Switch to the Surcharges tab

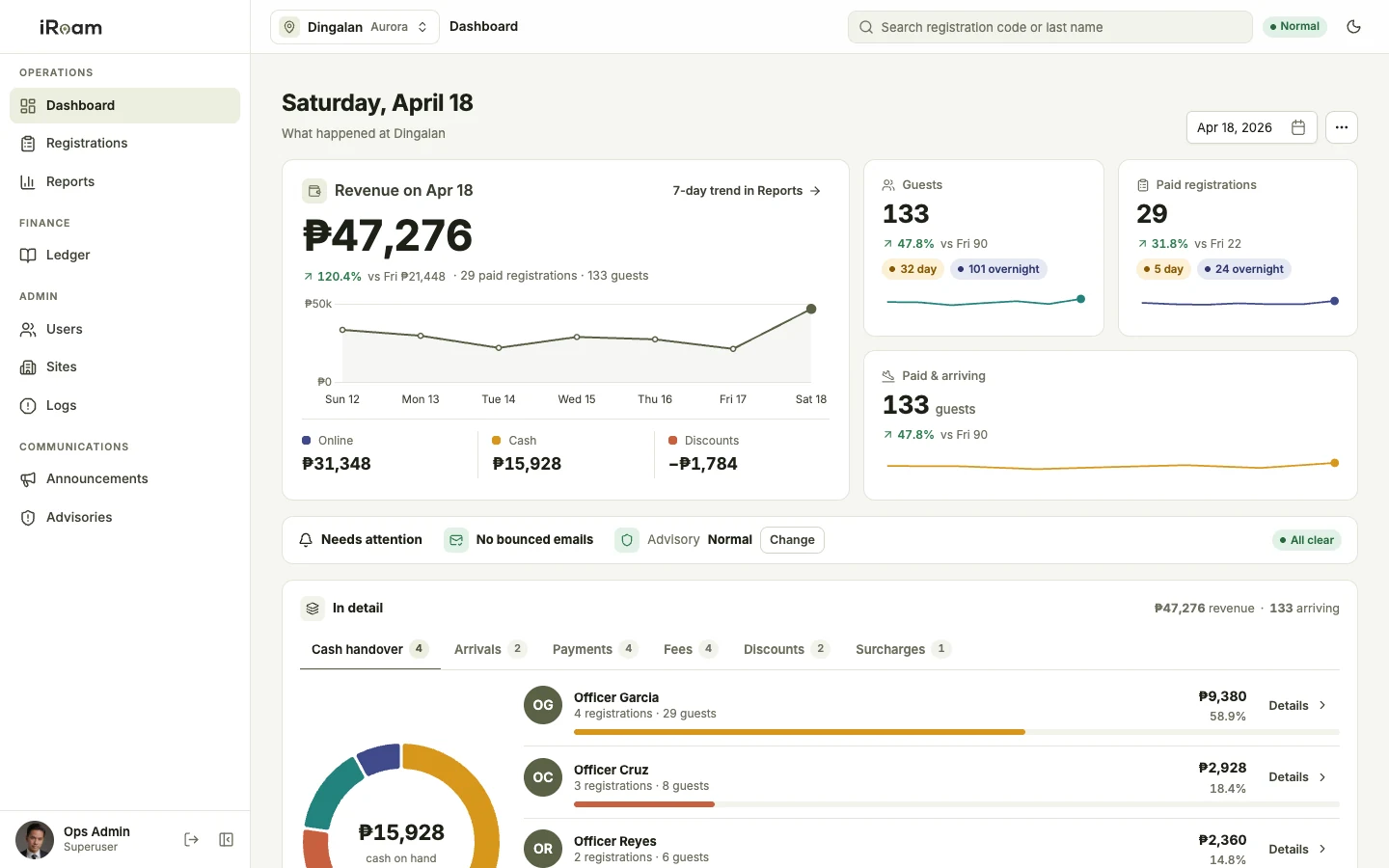903,649
